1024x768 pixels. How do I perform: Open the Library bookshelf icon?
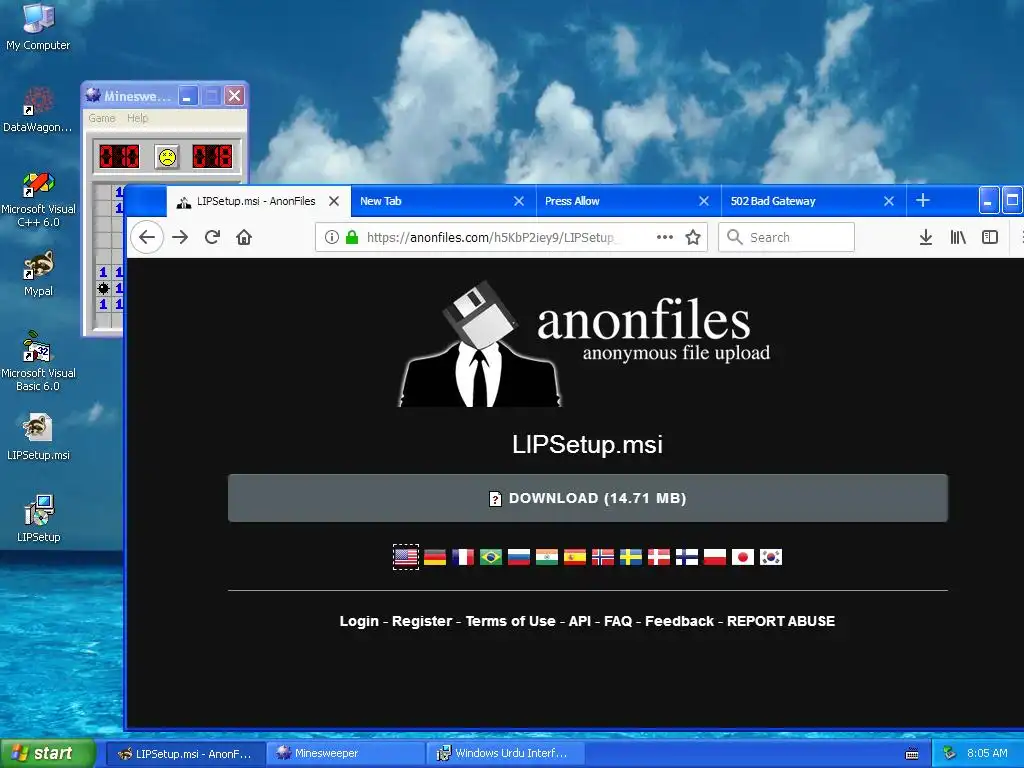(x=958, y=237)
